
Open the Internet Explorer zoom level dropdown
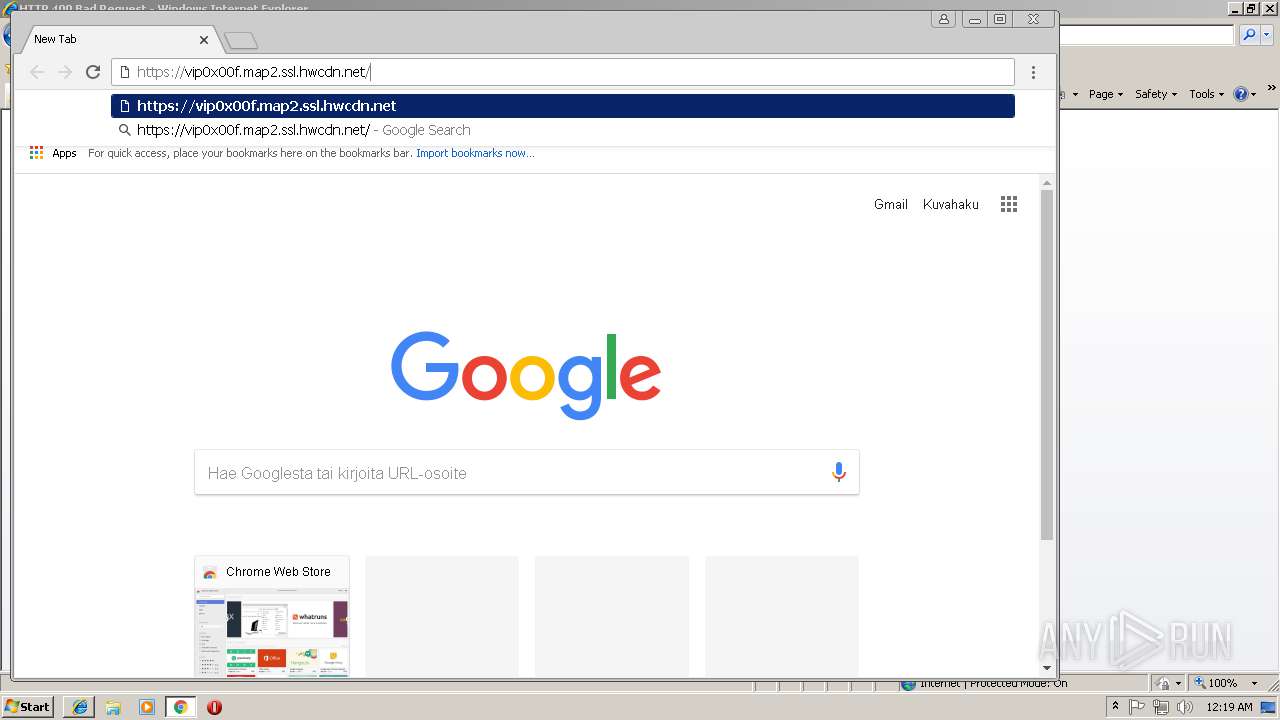[1254, 683]
